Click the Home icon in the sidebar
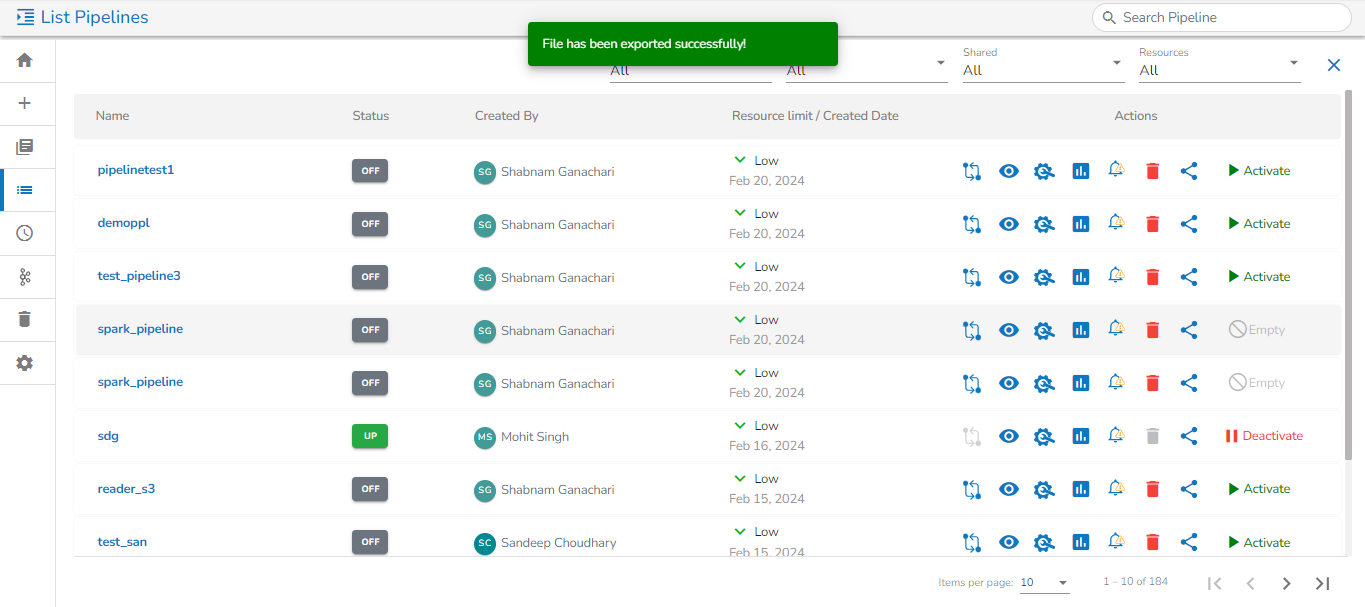The image size is (1365, 607). [x=25, y=60]
